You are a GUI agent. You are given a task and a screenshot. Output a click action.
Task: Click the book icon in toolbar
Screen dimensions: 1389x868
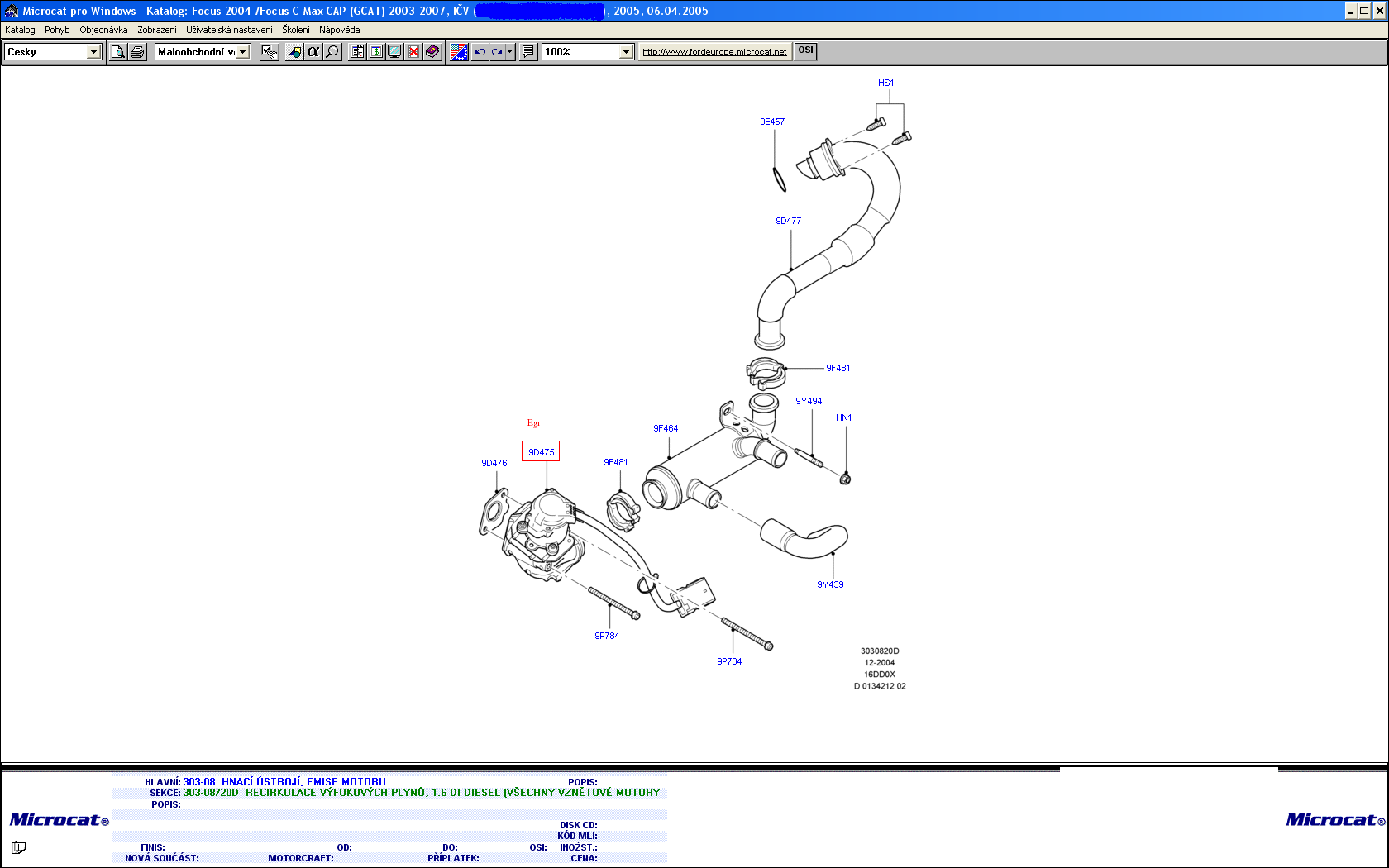click(x=432, y=52)
